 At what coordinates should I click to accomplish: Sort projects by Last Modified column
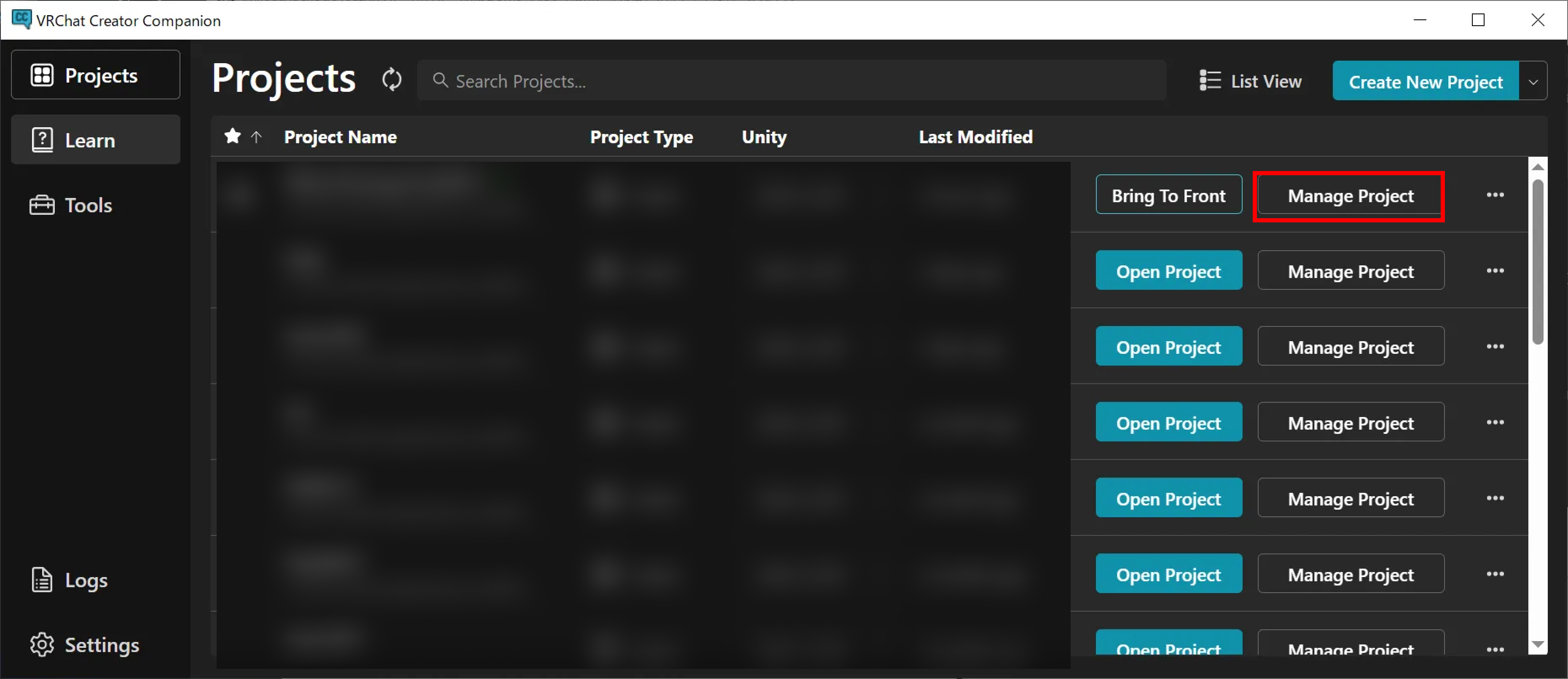coord(975,137)
